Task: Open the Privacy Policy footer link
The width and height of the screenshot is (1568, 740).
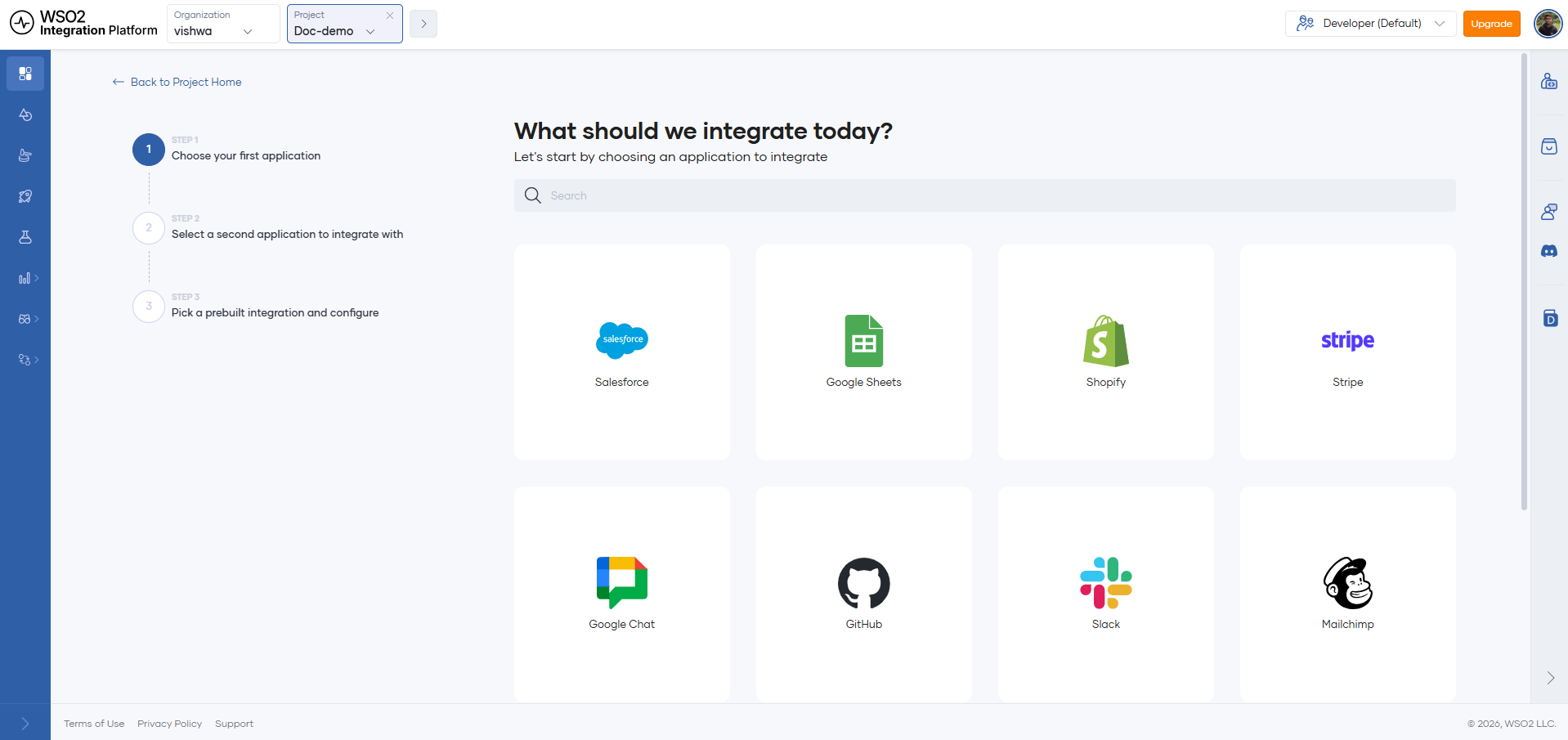Action: (170, 724)
